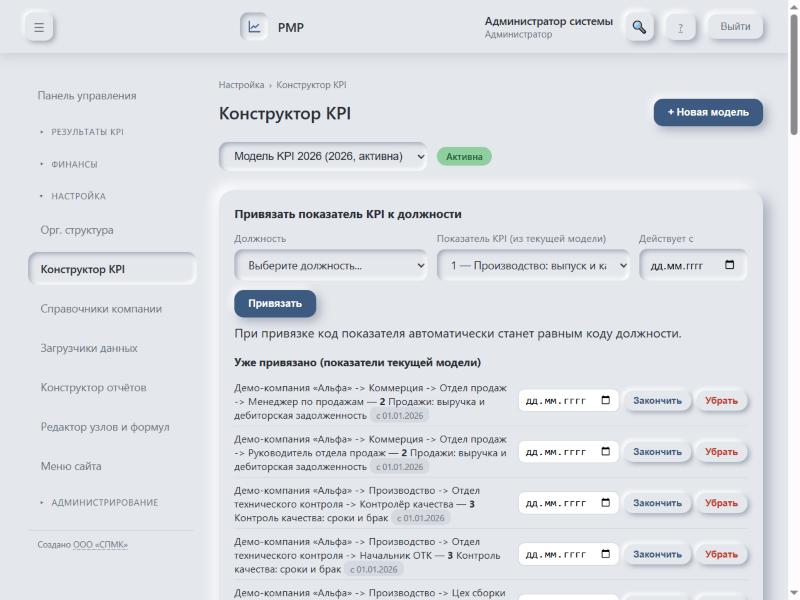
Task: Open Загрузчики данных in sidebar
Action: 89,348
